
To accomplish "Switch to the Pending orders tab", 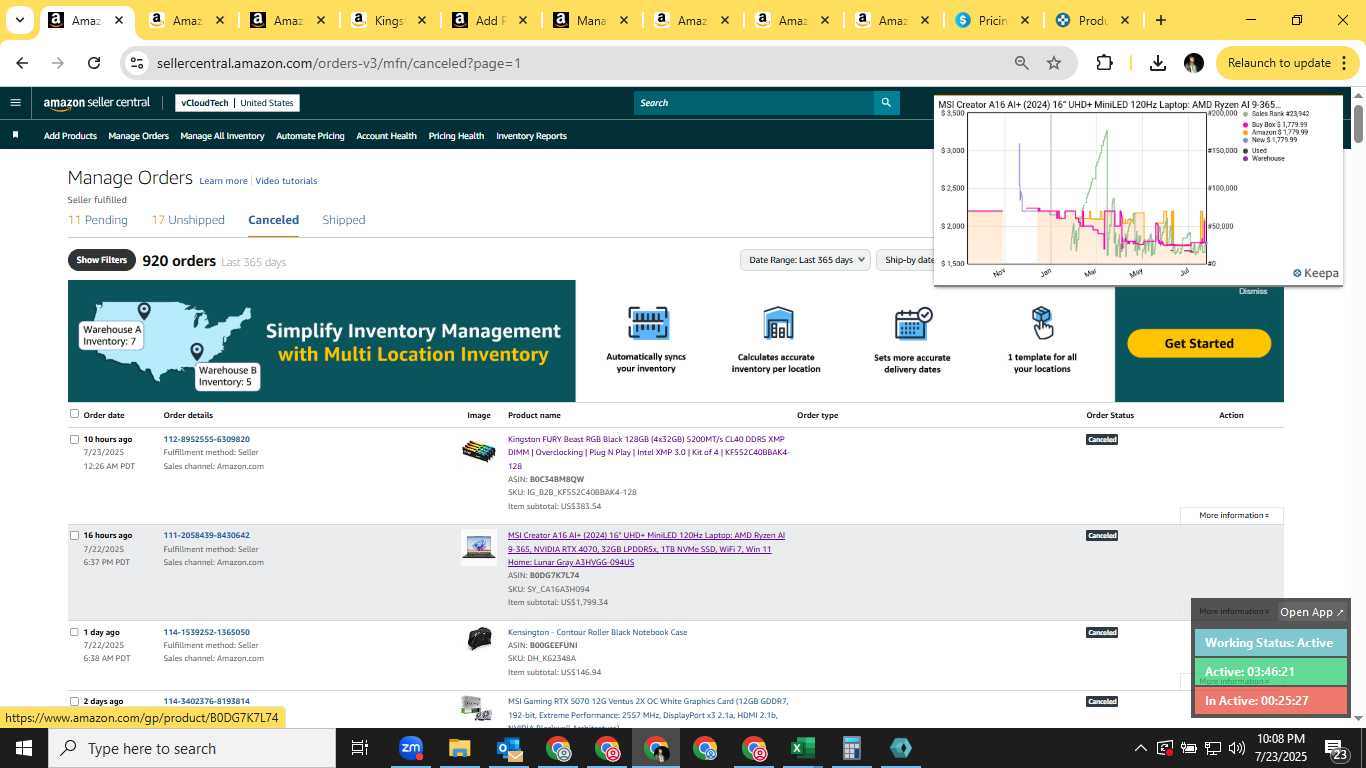I will point(98,220).
